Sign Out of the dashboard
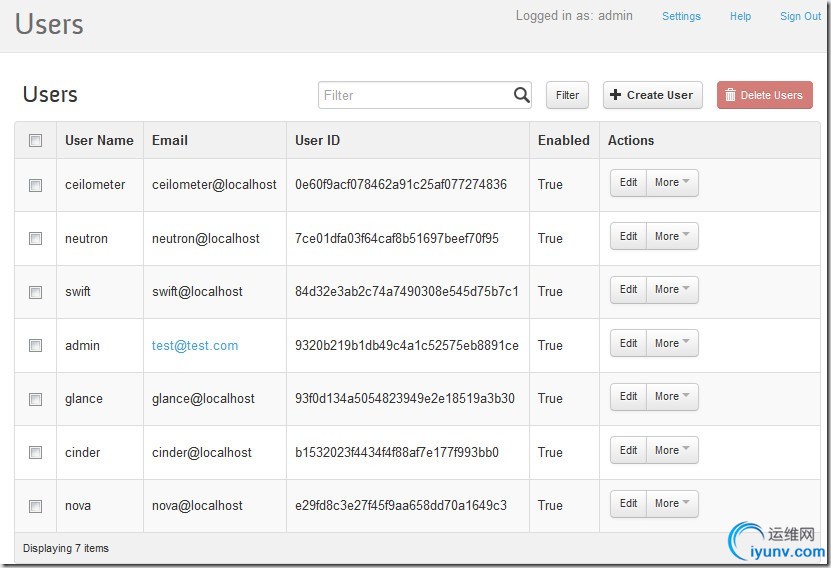 pos(800,16)
